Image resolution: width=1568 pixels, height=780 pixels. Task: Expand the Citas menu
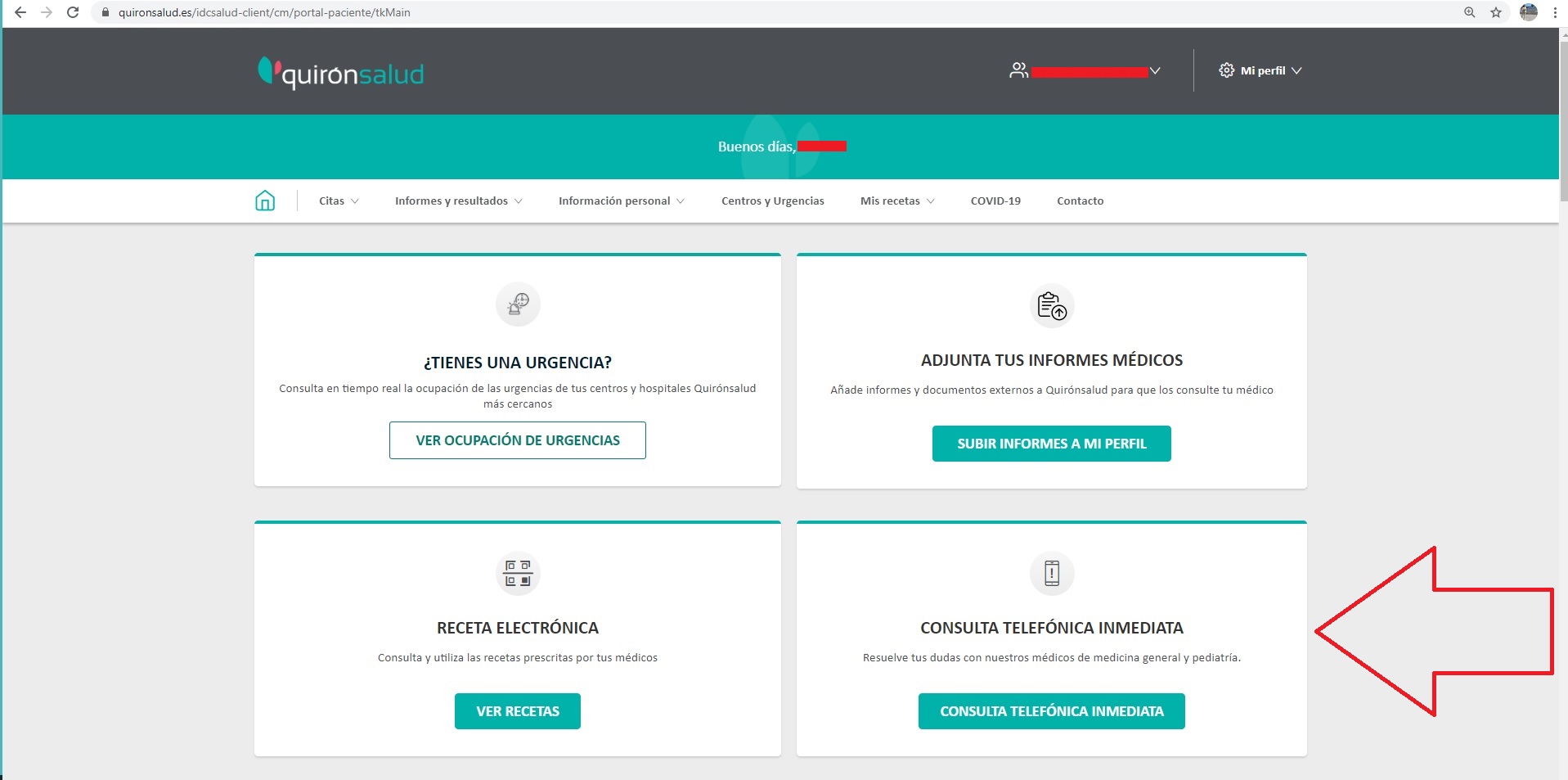click(339, 201)
